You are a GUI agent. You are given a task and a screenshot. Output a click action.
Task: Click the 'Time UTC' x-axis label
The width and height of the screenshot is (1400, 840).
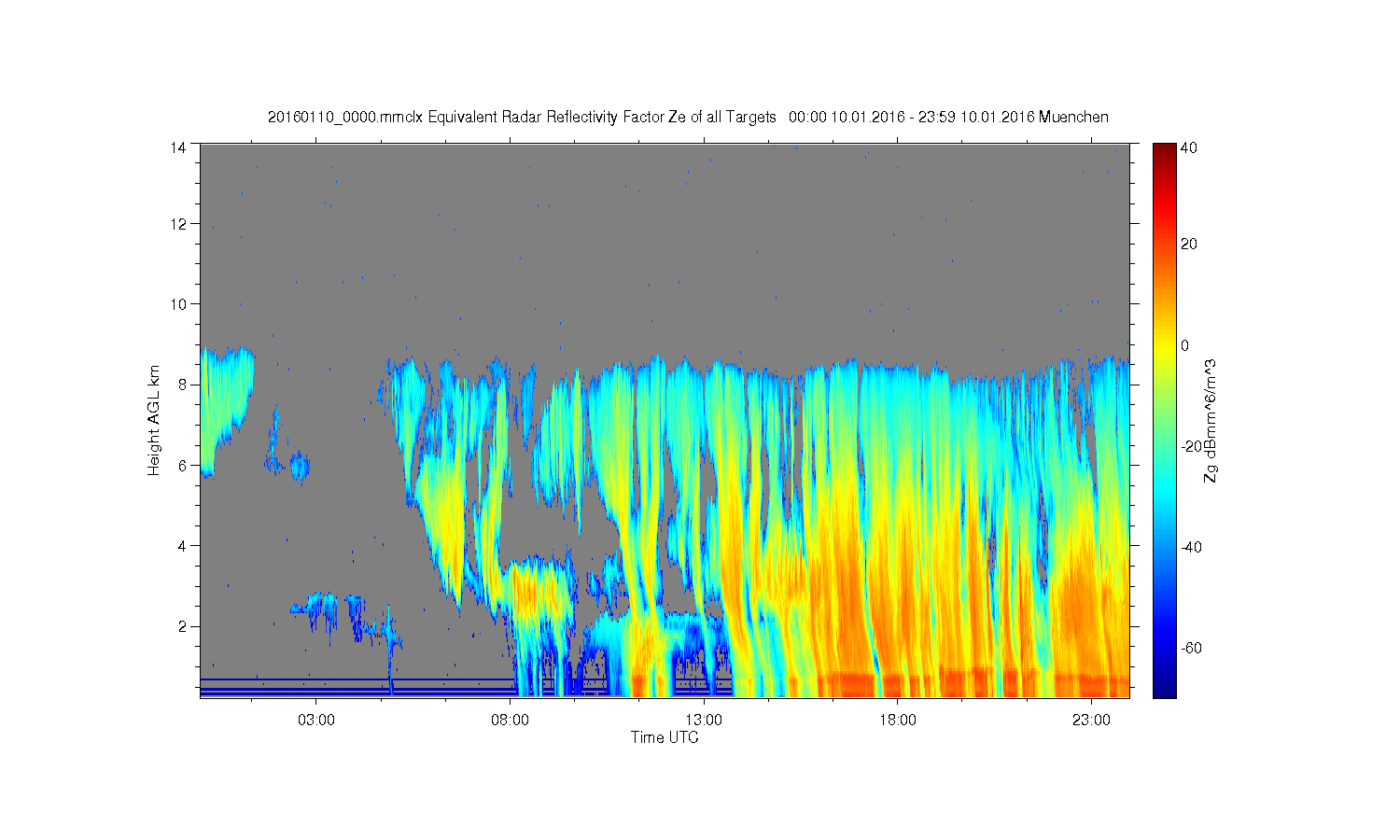coord(665,737)
